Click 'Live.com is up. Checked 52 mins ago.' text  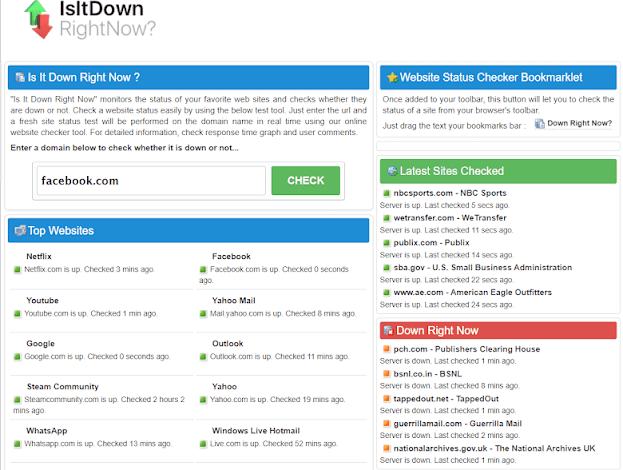pyautogui.click(x=273, y=443)
